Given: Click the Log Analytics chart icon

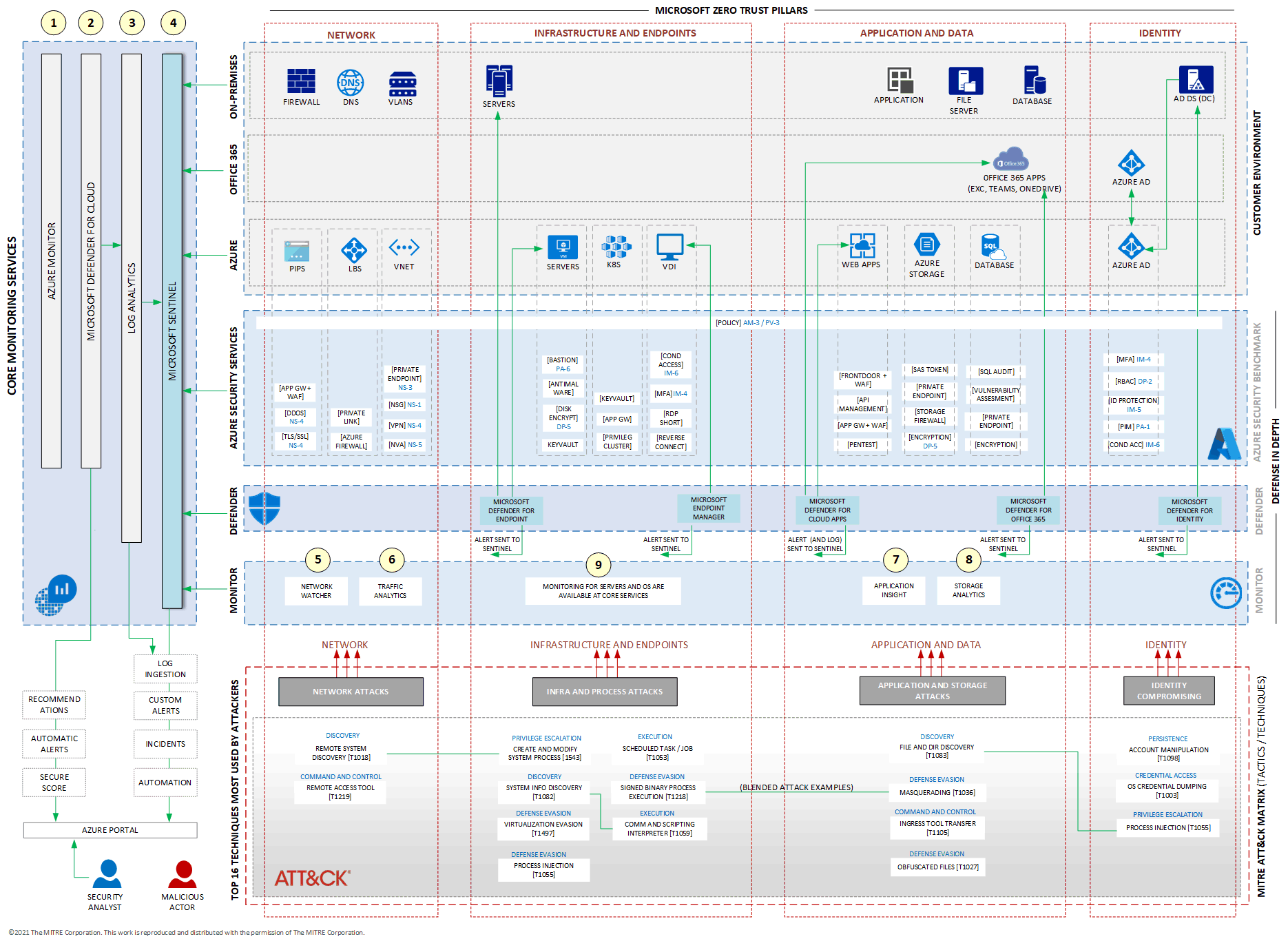Looking at the screenshot, I should click(56, 594).
